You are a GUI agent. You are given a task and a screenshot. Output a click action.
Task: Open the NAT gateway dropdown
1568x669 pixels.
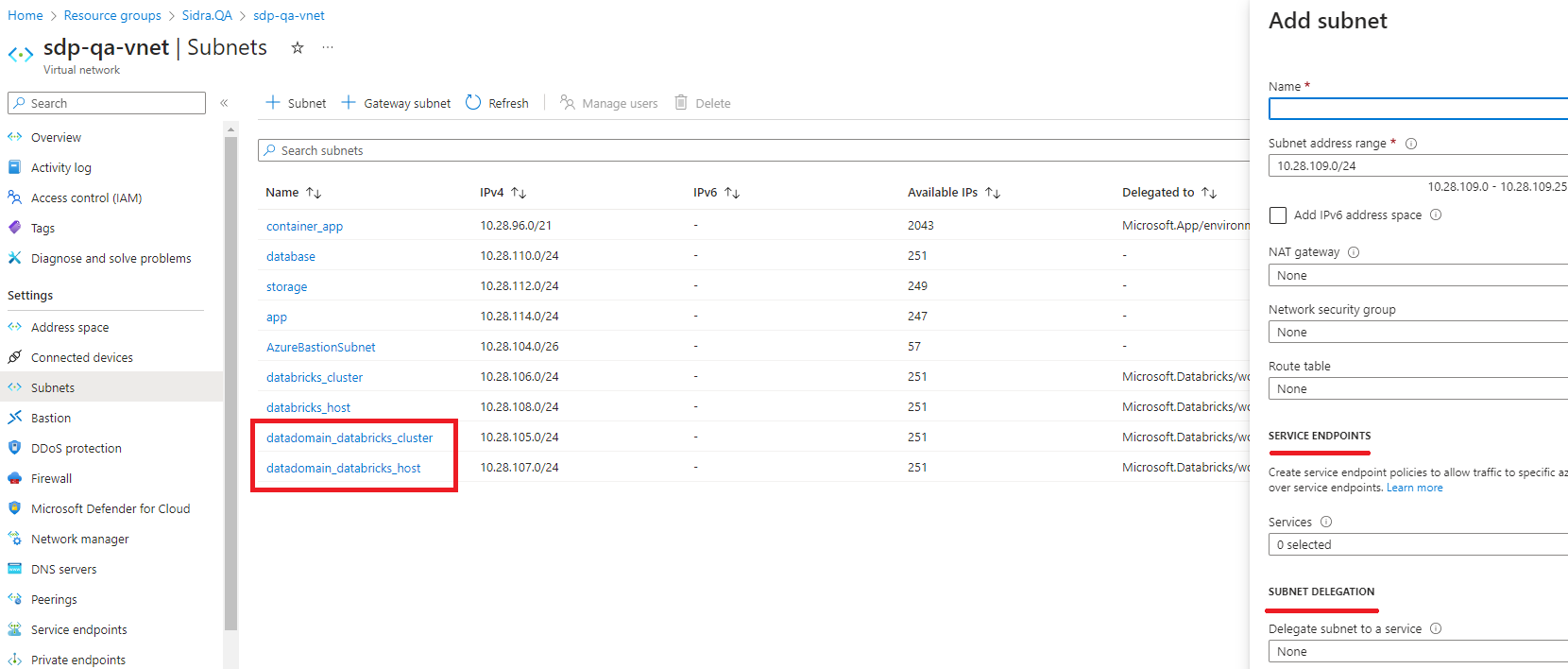1417,276
